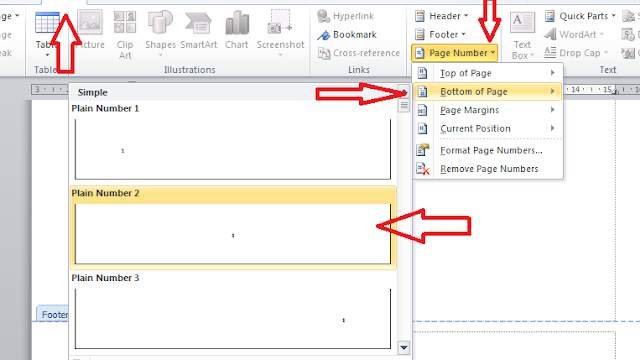Viewport: 640px width, 360px height.
Task: Choose Page Margins submenu
Action: [488, 110]
